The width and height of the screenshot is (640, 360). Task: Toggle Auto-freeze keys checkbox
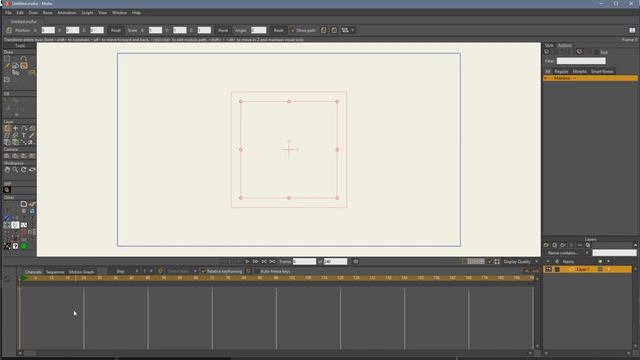point(257,271)
